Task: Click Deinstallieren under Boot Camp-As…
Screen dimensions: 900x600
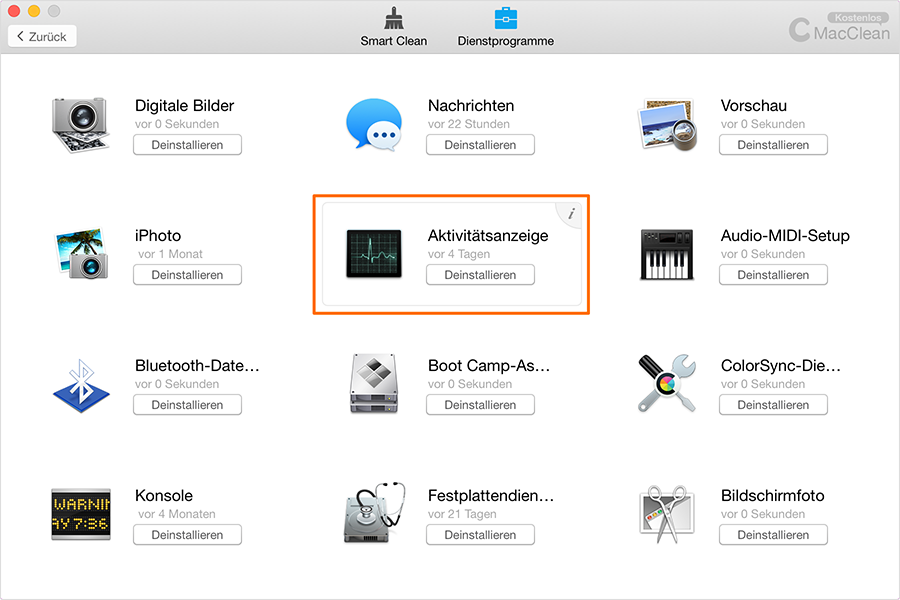Action: coord(480,405)
